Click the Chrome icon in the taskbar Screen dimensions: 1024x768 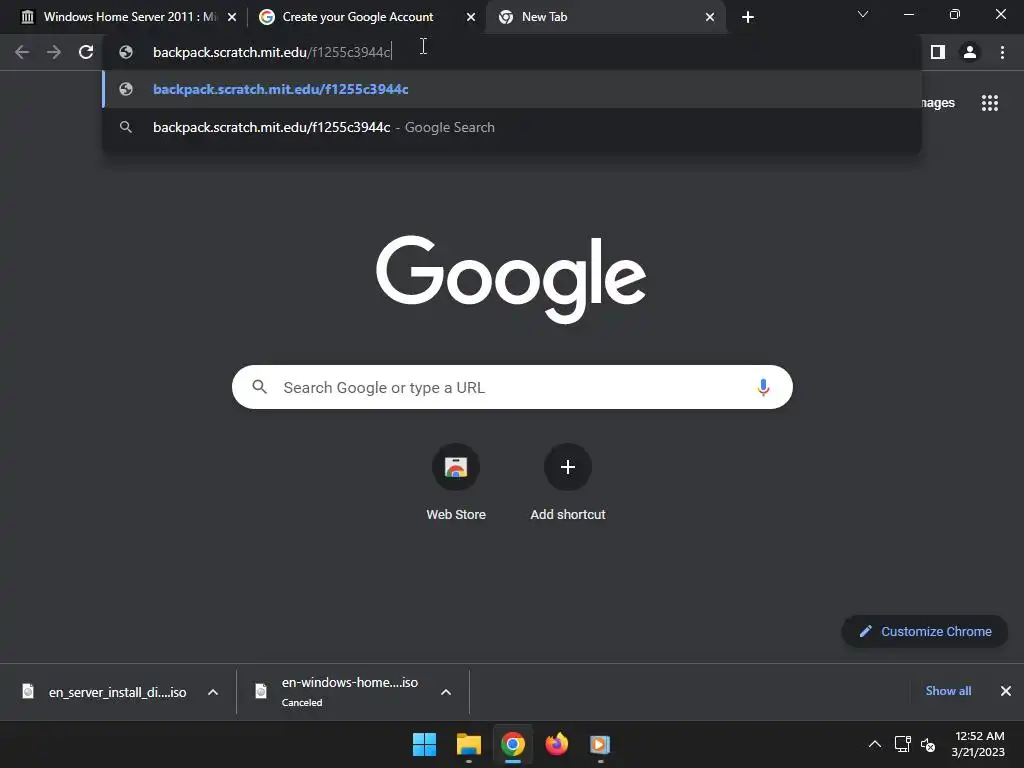point(513,744)
